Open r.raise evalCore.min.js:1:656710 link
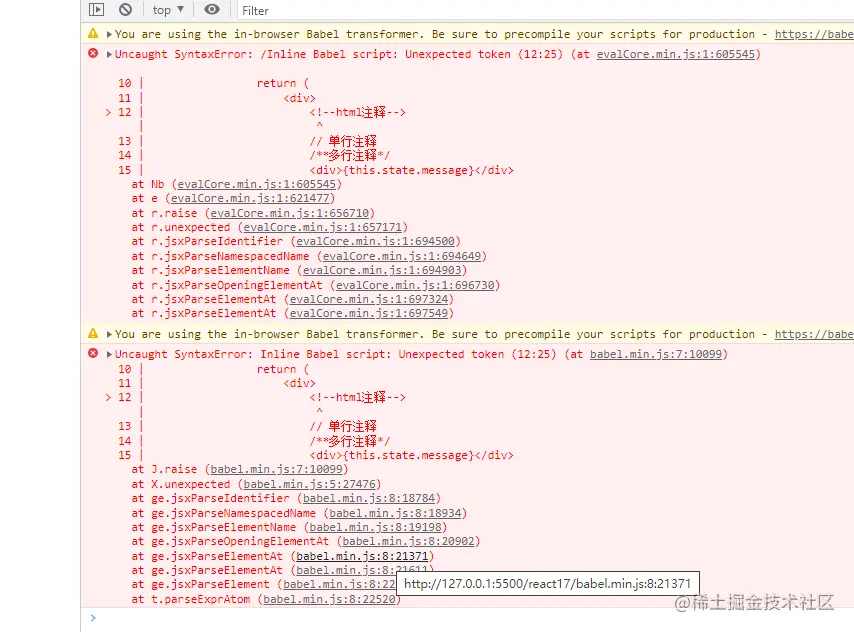This screenshot has width=854, height=632. (x=290, y=213)
